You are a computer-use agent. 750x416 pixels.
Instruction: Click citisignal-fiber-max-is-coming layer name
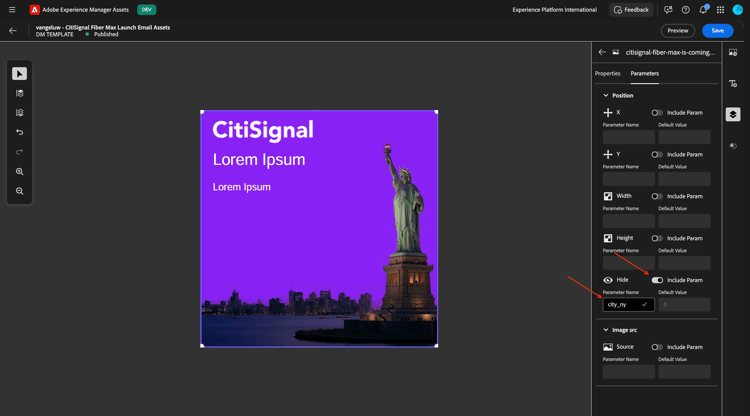(670, 52)
